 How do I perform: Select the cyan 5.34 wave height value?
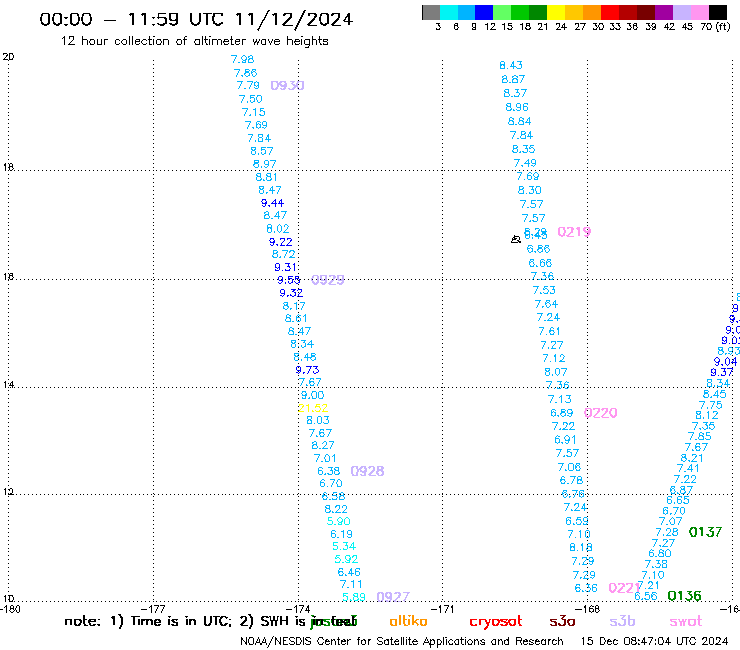pyautogui.click(x=344, y=546)
